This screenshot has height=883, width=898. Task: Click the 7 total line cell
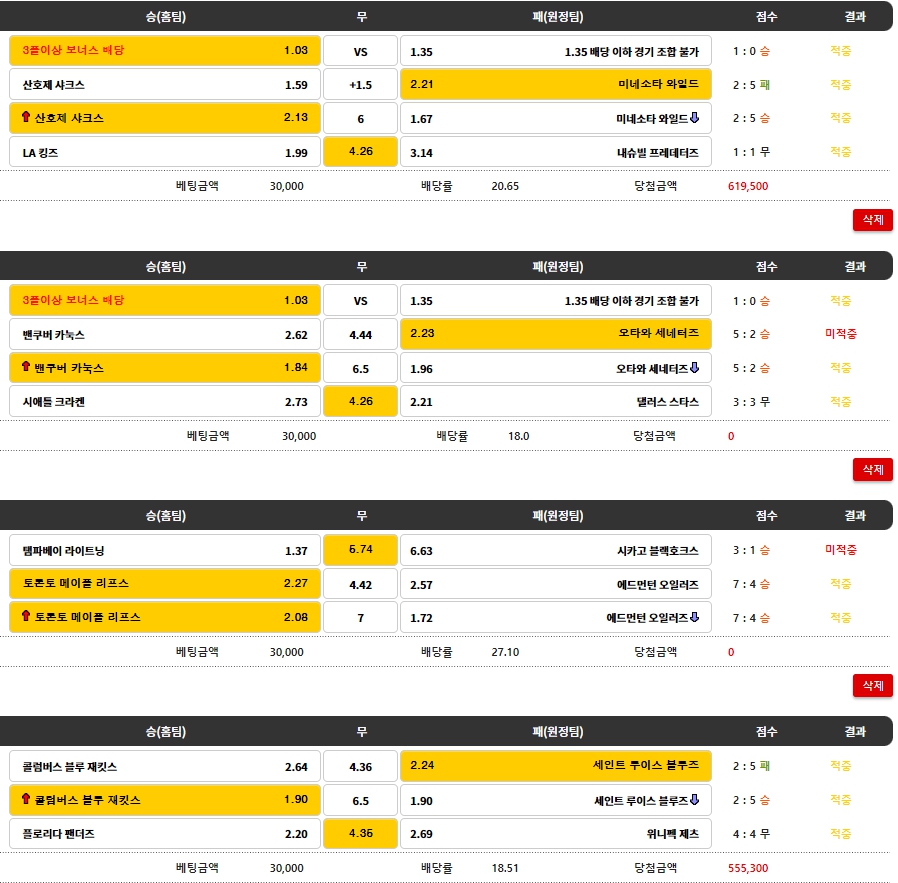click(x=360, y=618)
